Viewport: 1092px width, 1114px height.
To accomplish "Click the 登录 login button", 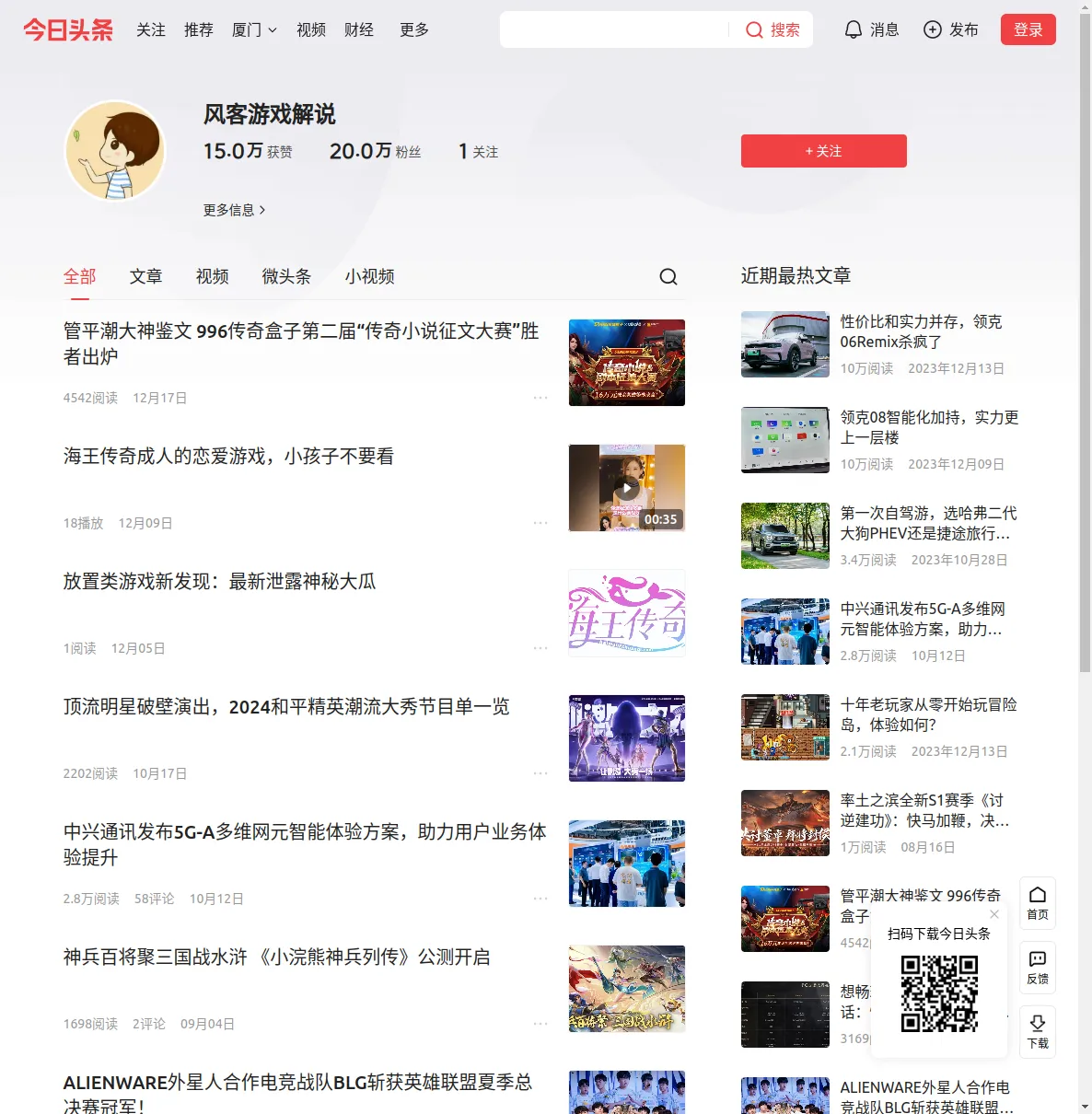I will (1028, 29).
